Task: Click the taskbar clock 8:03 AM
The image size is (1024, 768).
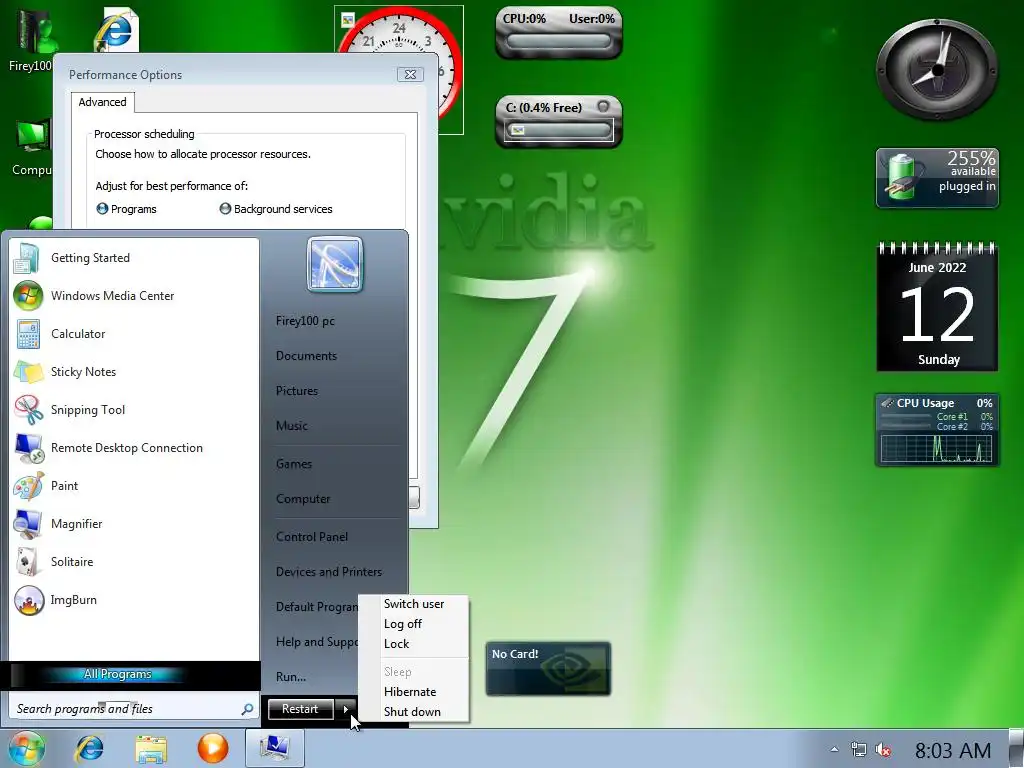Action: [953, 750]
